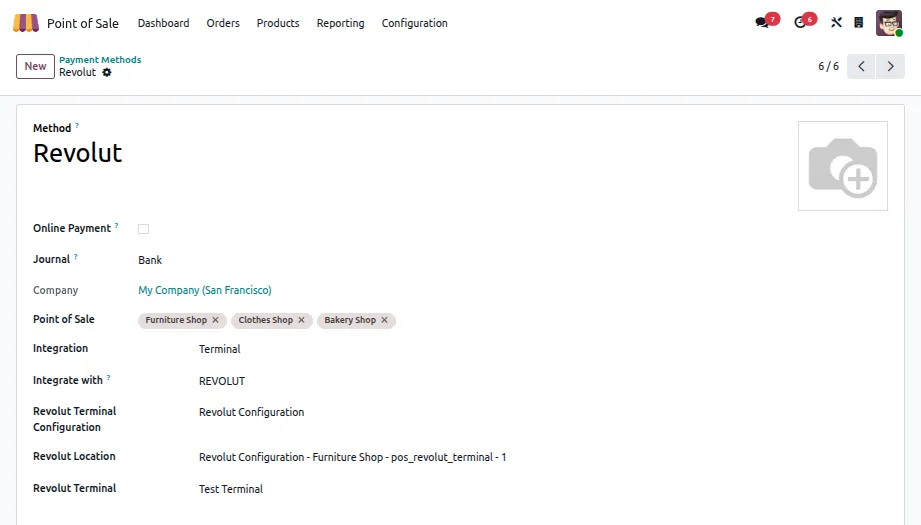The height and width of the screenshot is (525, 921).
Task: Click the New button
Action: click(x=35, y=66)
